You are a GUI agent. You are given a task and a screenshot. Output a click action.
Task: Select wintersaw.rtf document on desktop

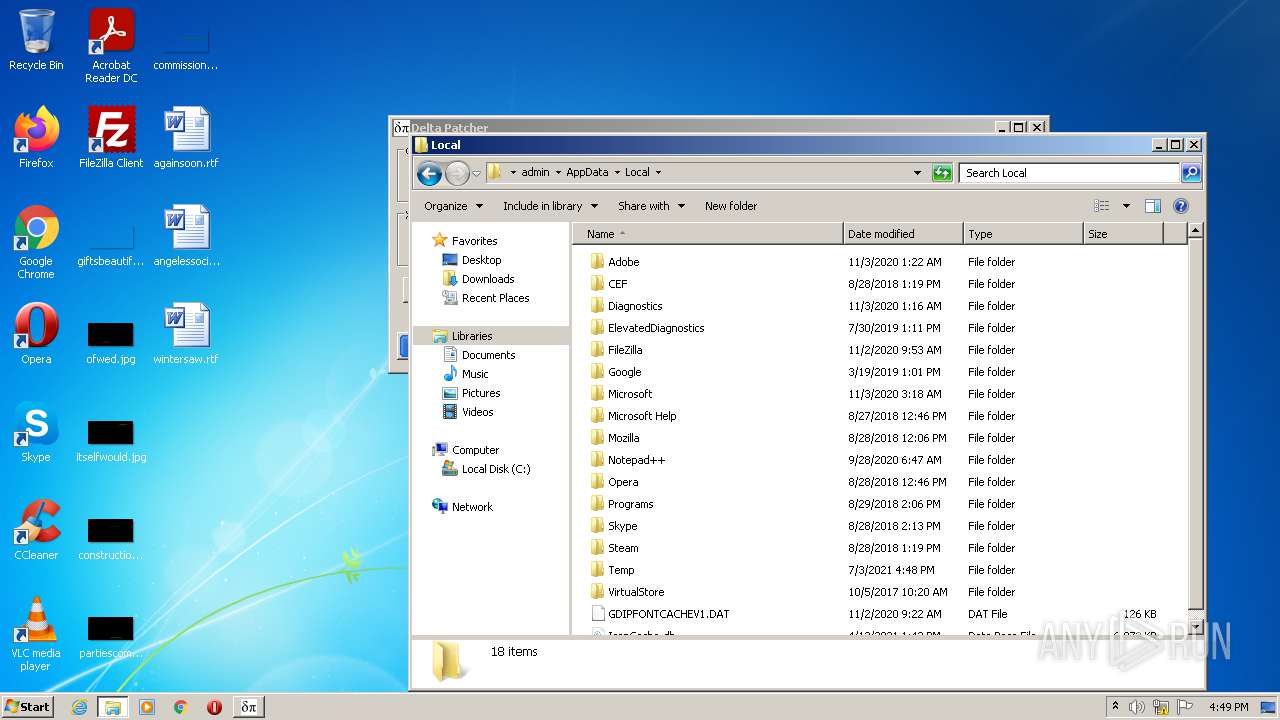coord(186,334)
